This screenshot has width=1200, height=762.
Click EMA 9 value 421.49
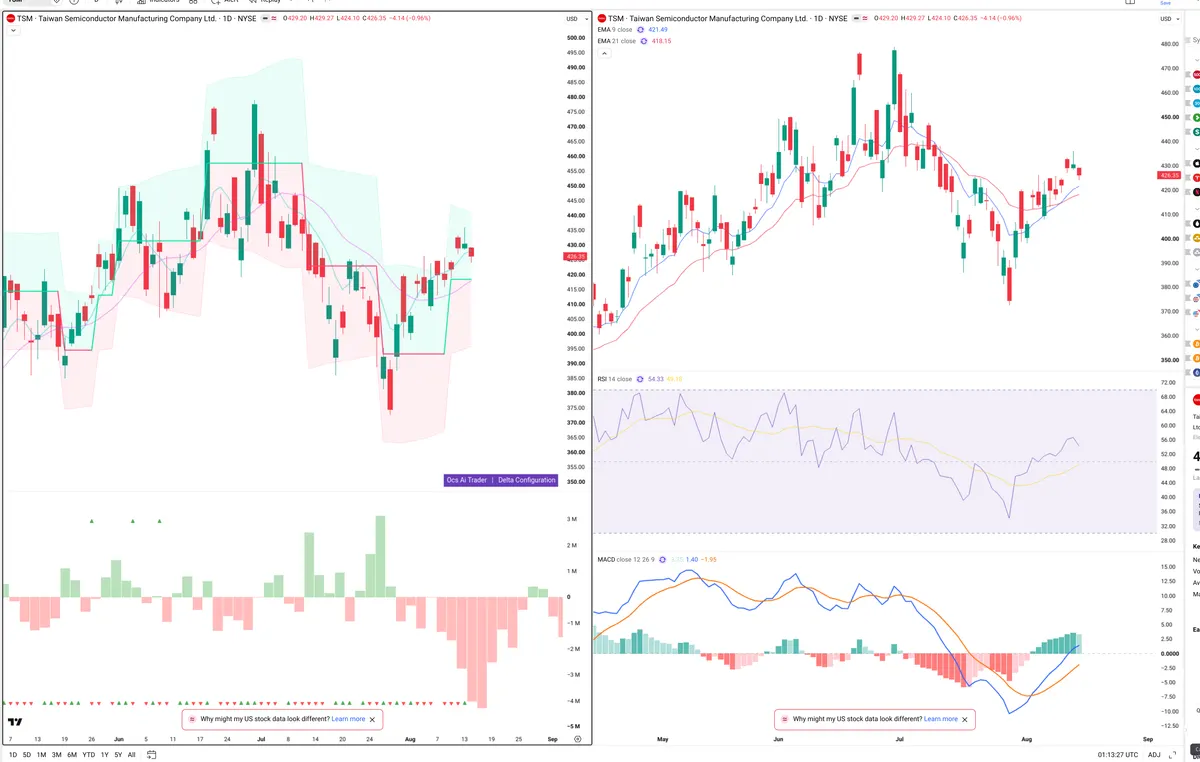point(660,30)
